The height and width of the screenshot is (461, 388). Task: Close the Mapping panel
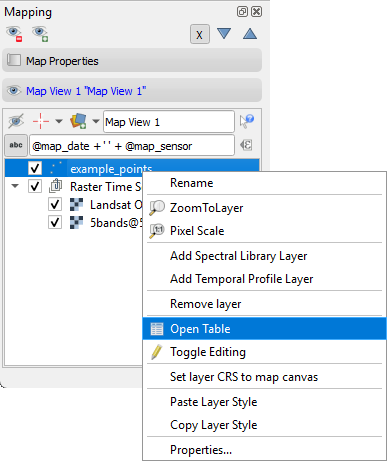click(256, 12)
